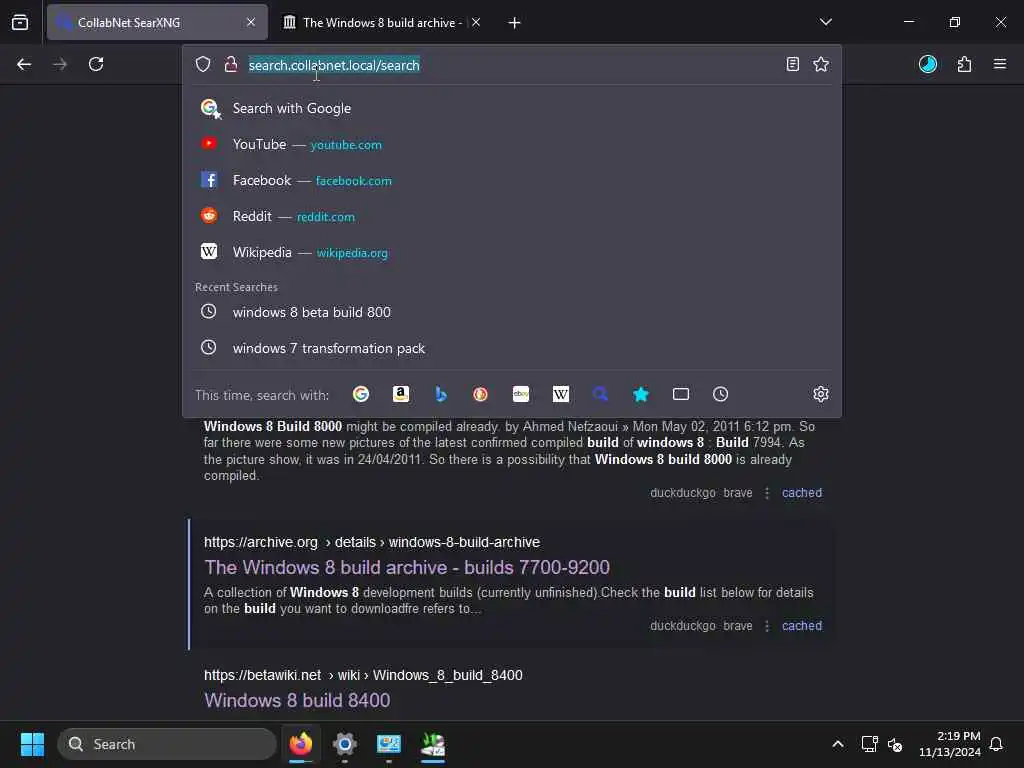Open Firefox from the taskbar

(x=300, y=744)
